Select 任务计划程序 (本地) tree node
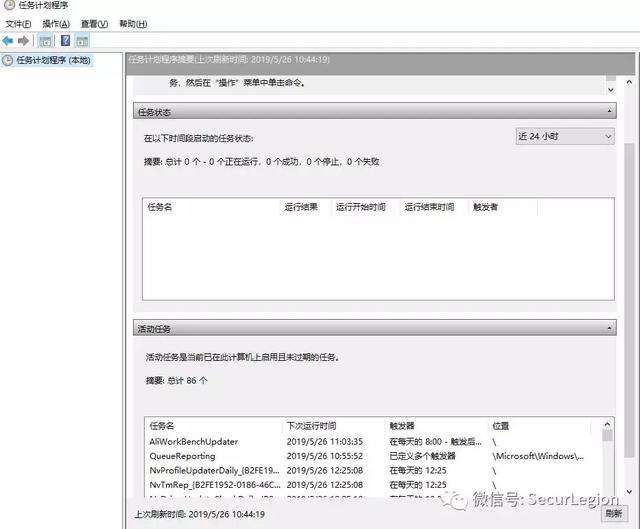 tap(47, 60)
